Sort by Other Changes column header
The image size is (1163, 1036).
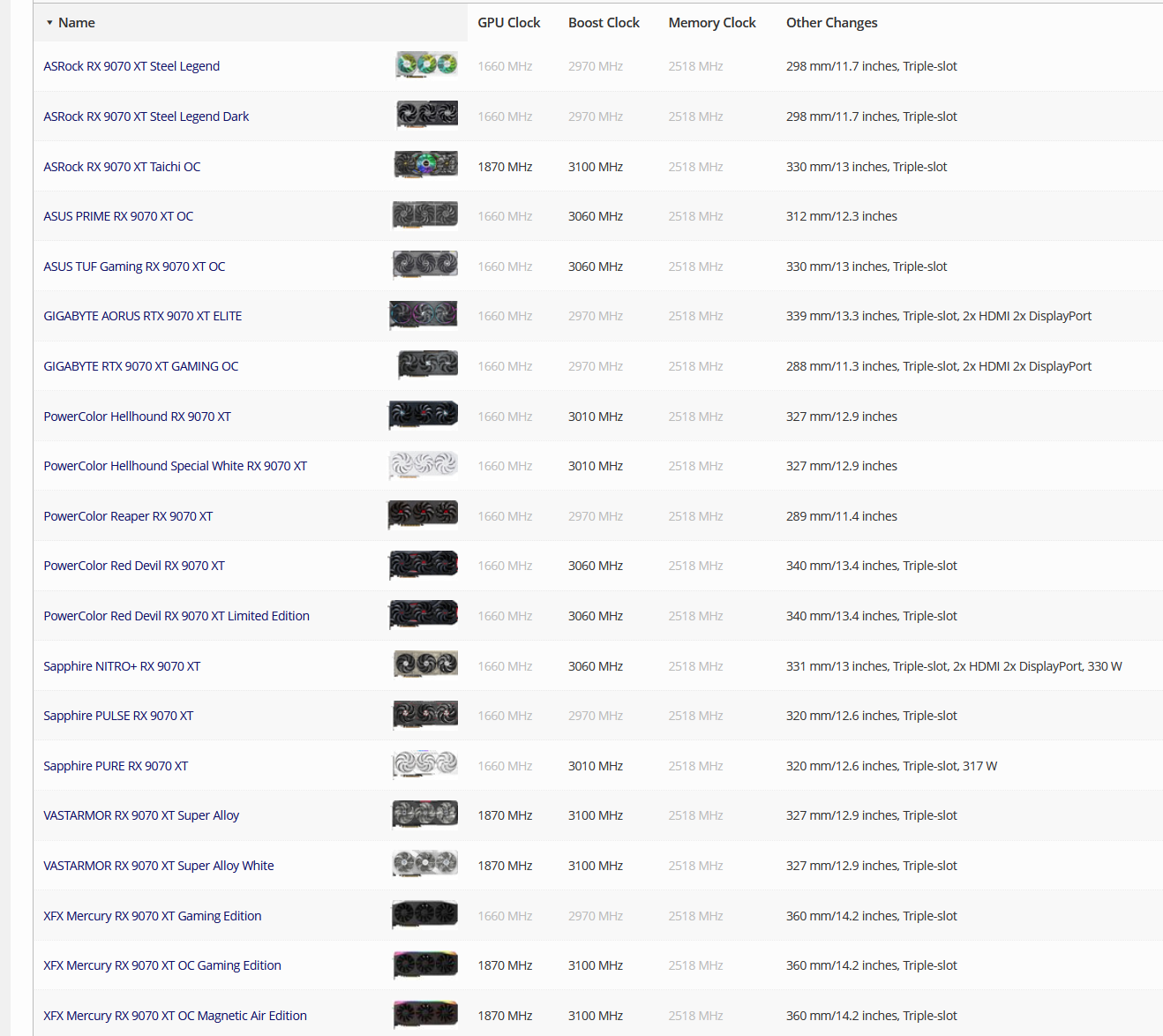click(x=832, y=23)
